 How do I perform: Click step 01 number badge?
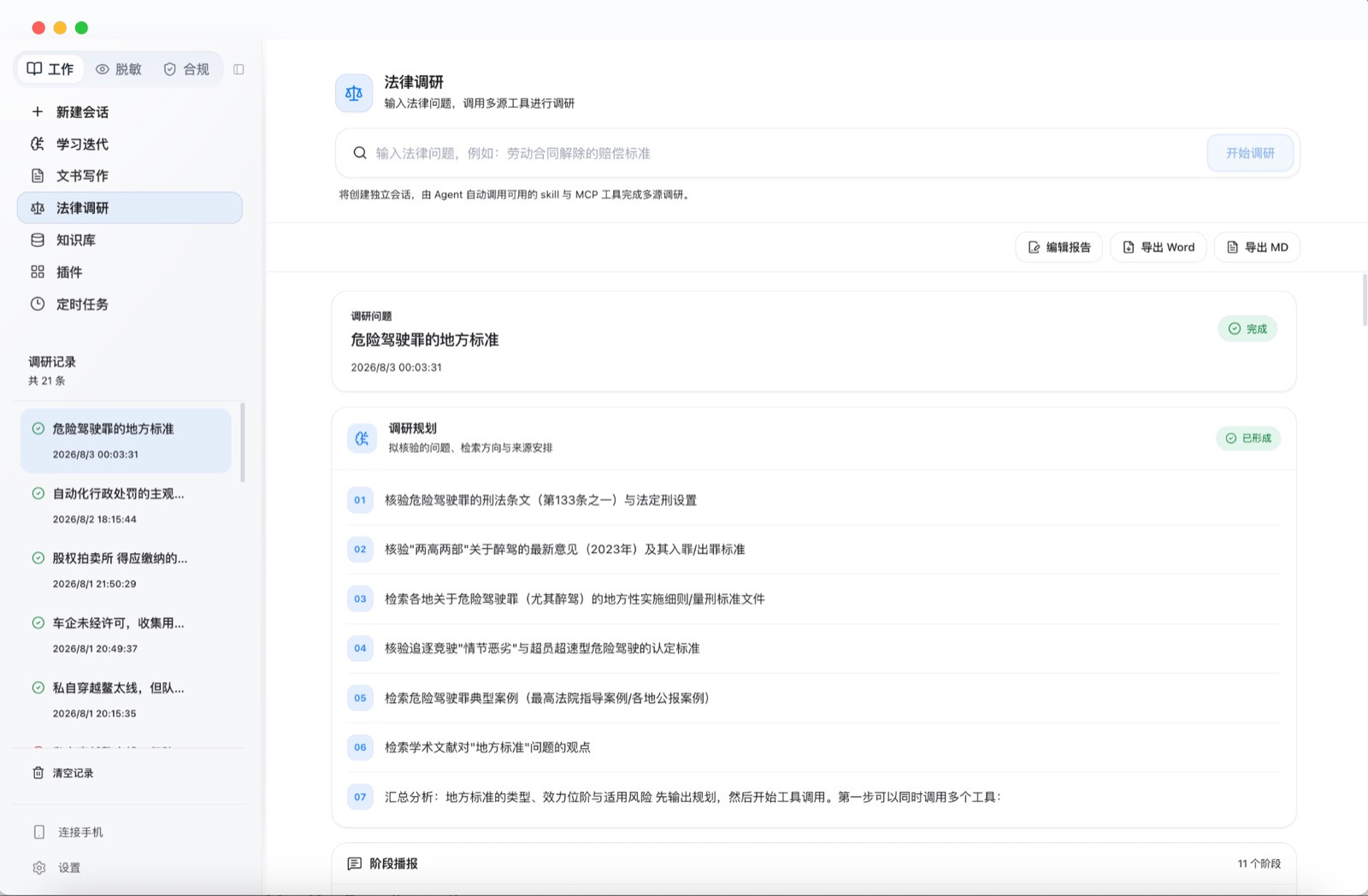(x=360, y=500)
